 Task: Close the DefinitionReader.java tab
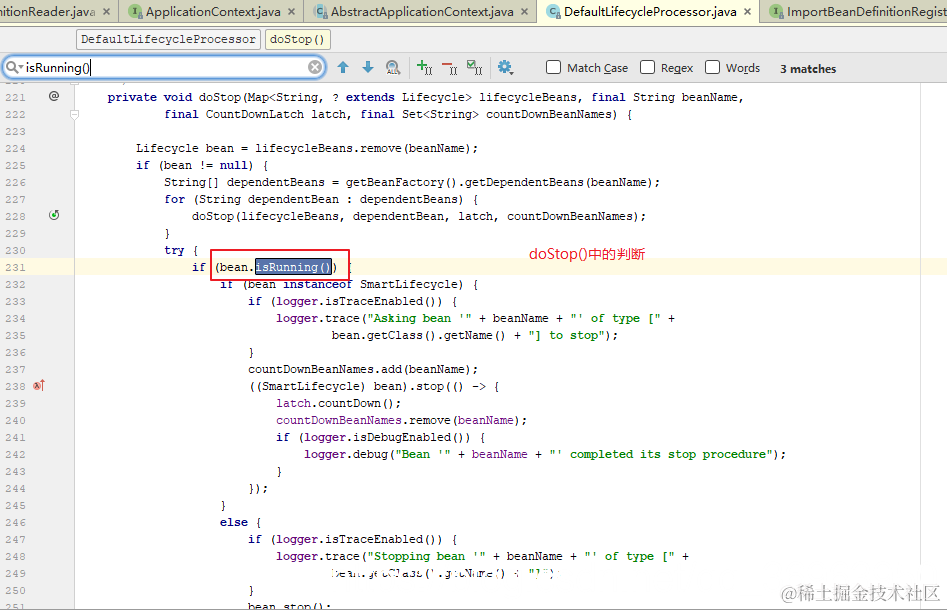[x=106, y=11]
